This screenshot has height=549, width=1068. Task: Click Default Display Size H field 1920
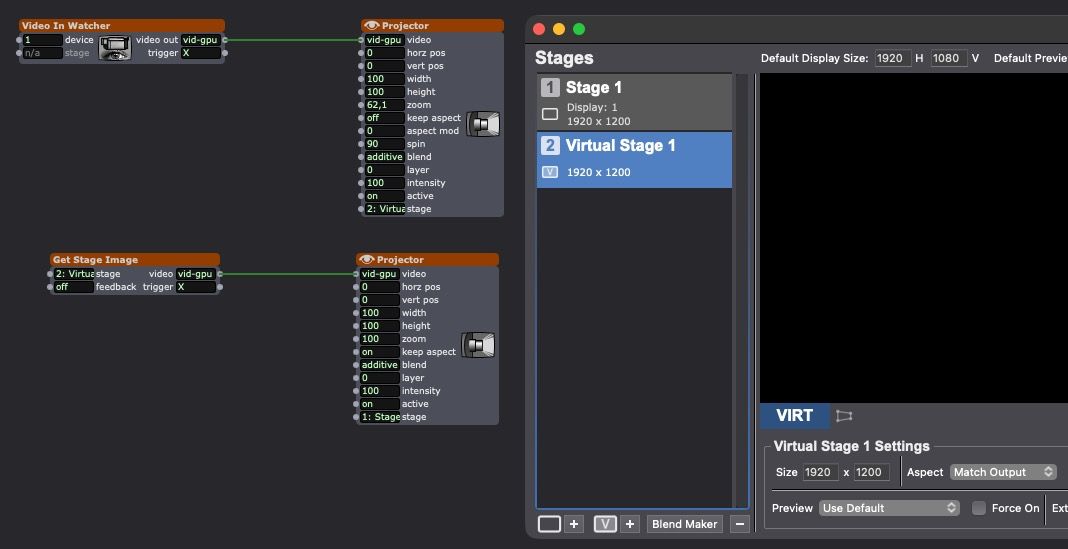pyautogui.click(x=892, y=58)
